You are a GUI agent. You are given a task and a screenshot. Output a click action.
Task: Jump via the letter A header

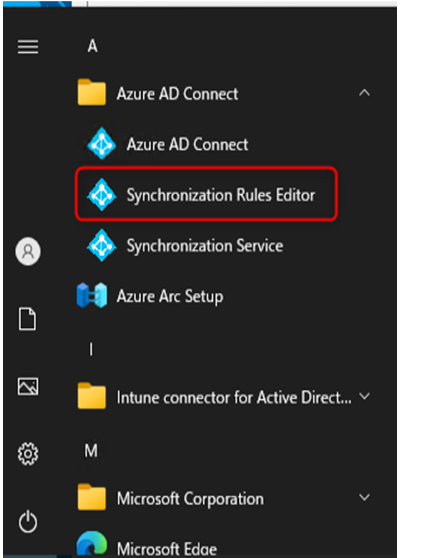[x=93, y=46]
